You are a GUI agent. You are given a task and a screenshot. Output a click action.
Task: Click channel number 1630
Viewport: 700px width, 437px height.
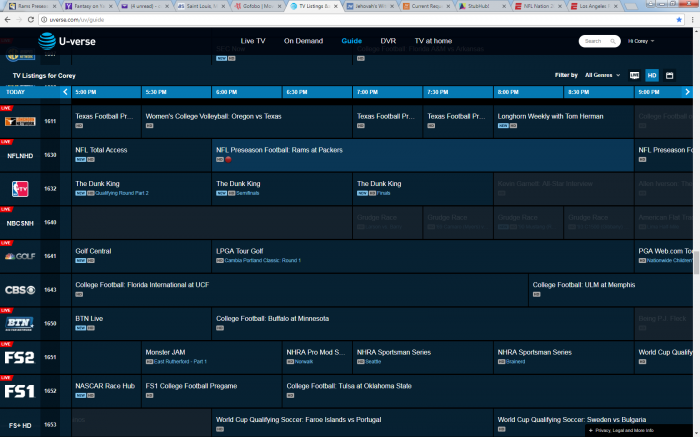50,155
